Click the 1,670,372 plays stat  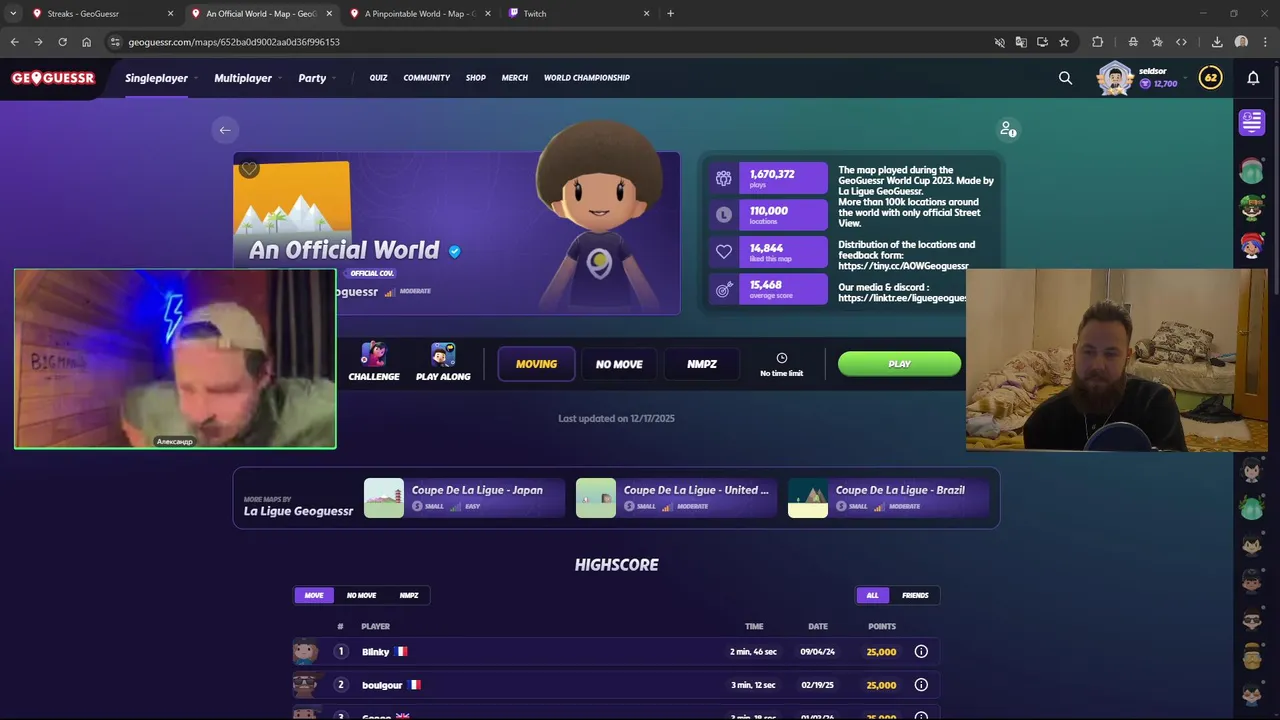[769, 178]
